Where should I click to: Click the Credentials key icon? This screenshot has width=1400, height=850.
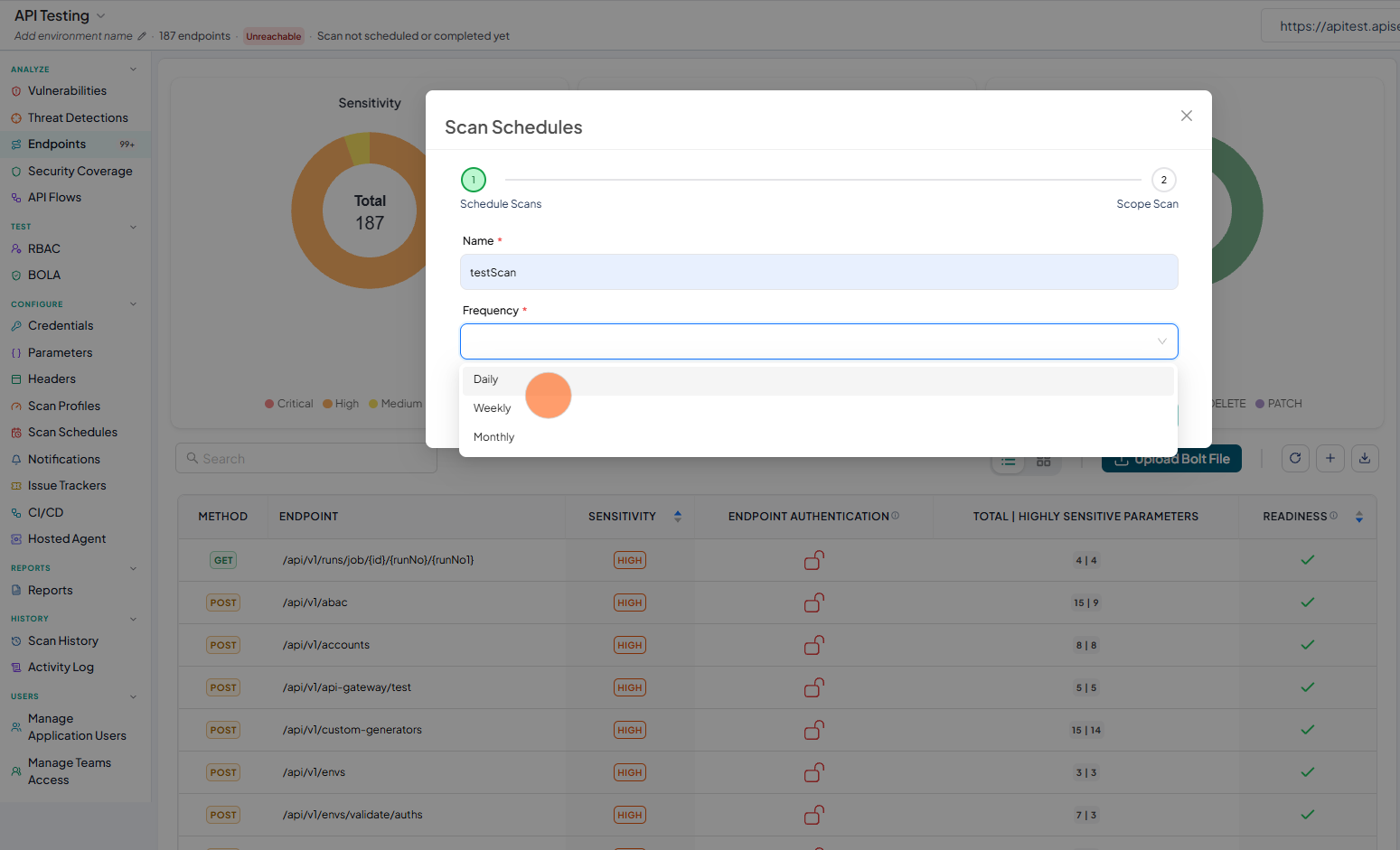tap(16, 326)
